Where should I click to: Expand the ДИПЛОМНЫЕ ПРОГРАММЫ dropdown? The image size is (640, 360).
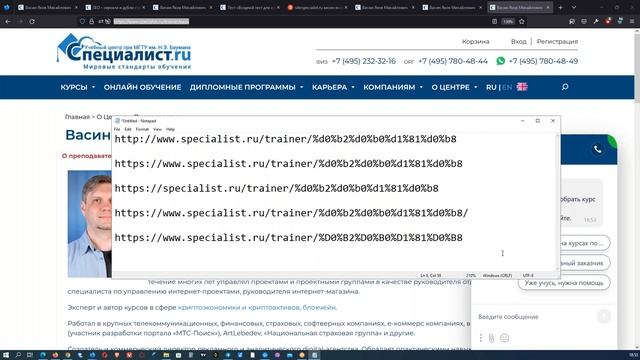tap(247, 87)
